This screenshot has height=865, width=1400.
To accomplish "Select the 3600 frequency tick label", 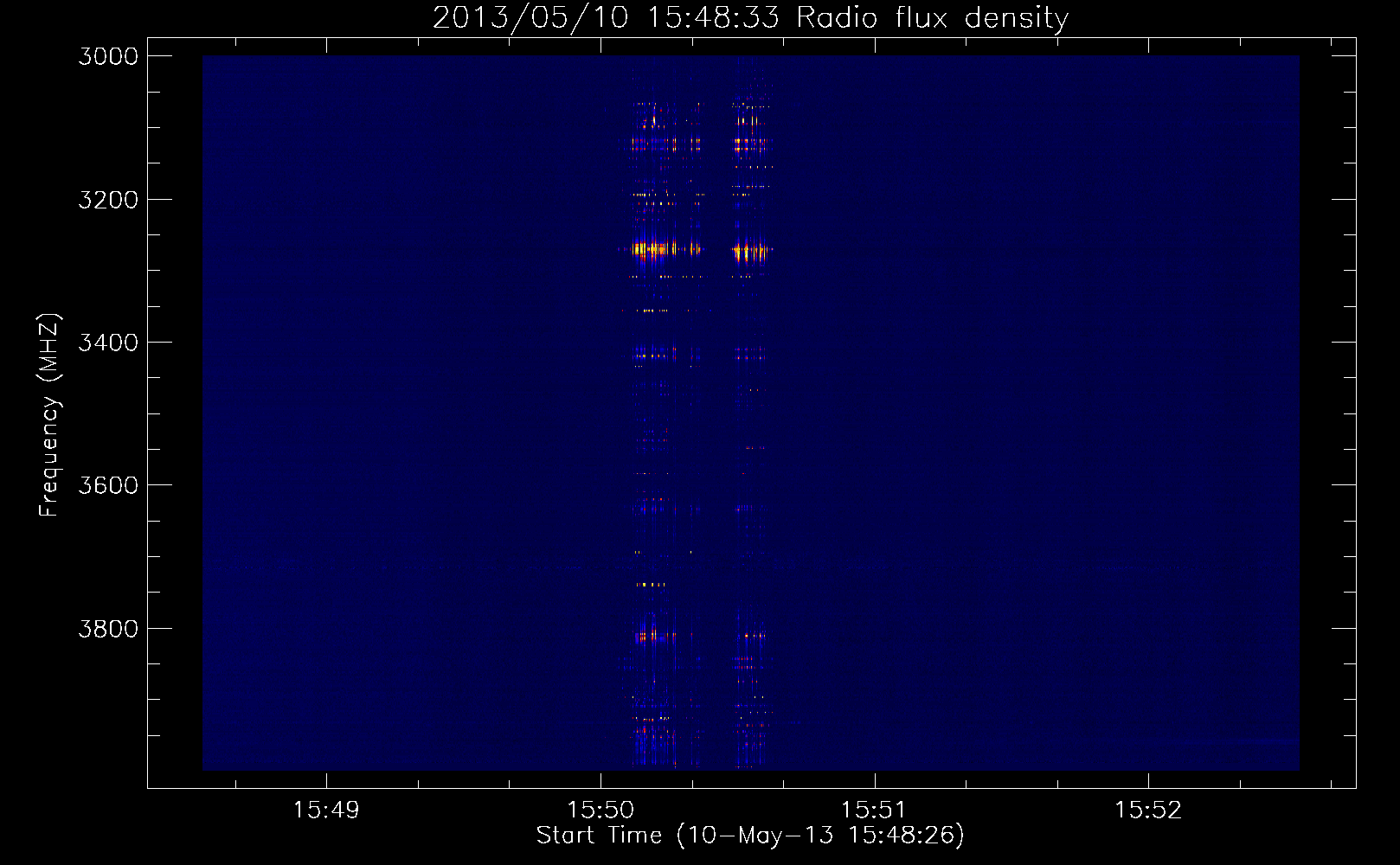I will (x=108, y=485).
